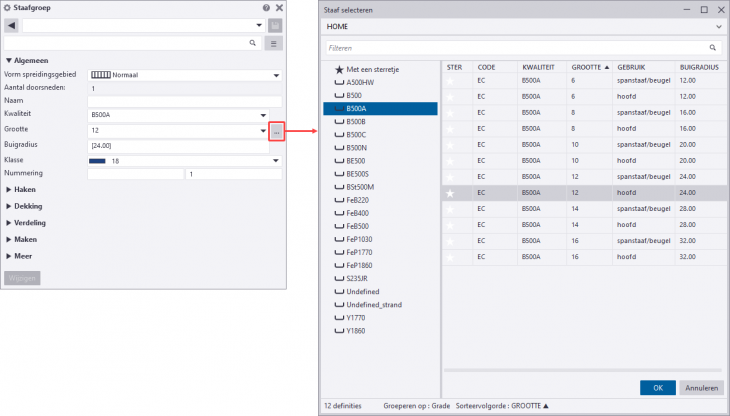Click the filter search magnifier in Staaf selecteren

tap(715, 47)
